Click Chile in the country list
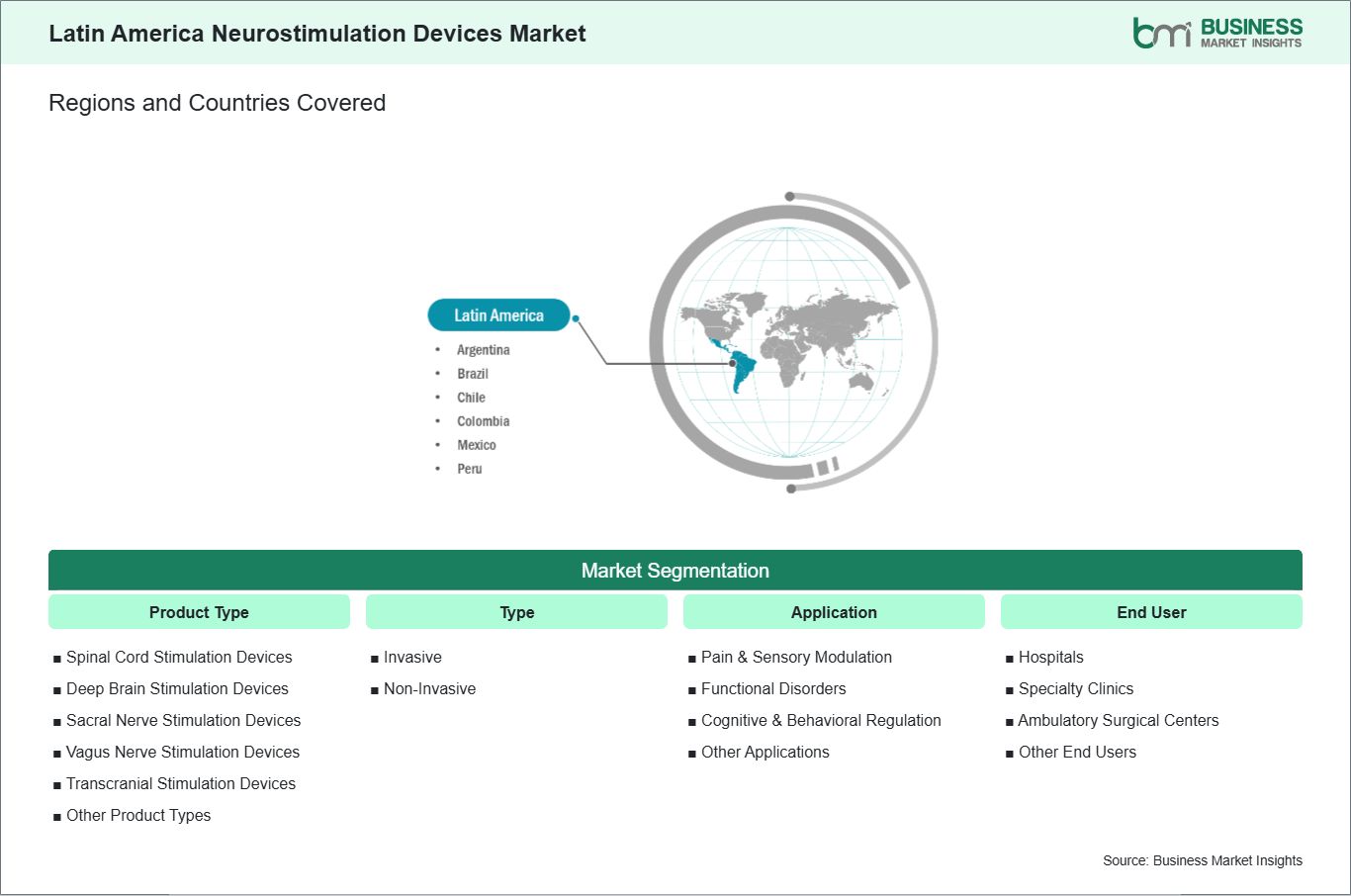1351x896 pixels. point(471,398)
